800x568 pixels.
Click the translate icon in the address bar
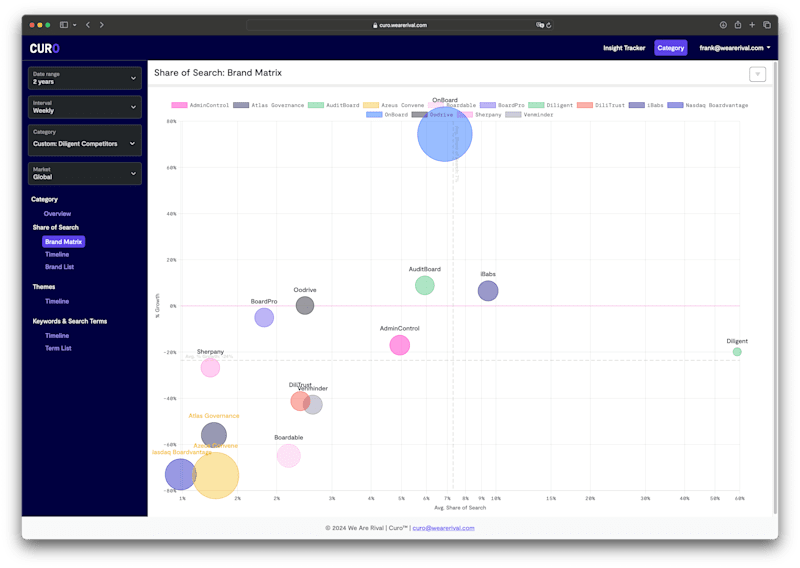(539, 25)
